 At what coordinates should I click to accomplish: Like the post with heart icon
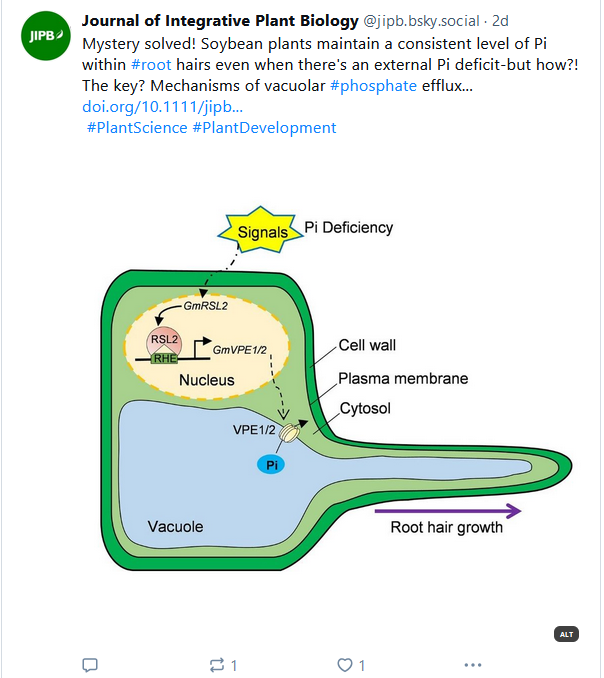click(x=345, y=665)
